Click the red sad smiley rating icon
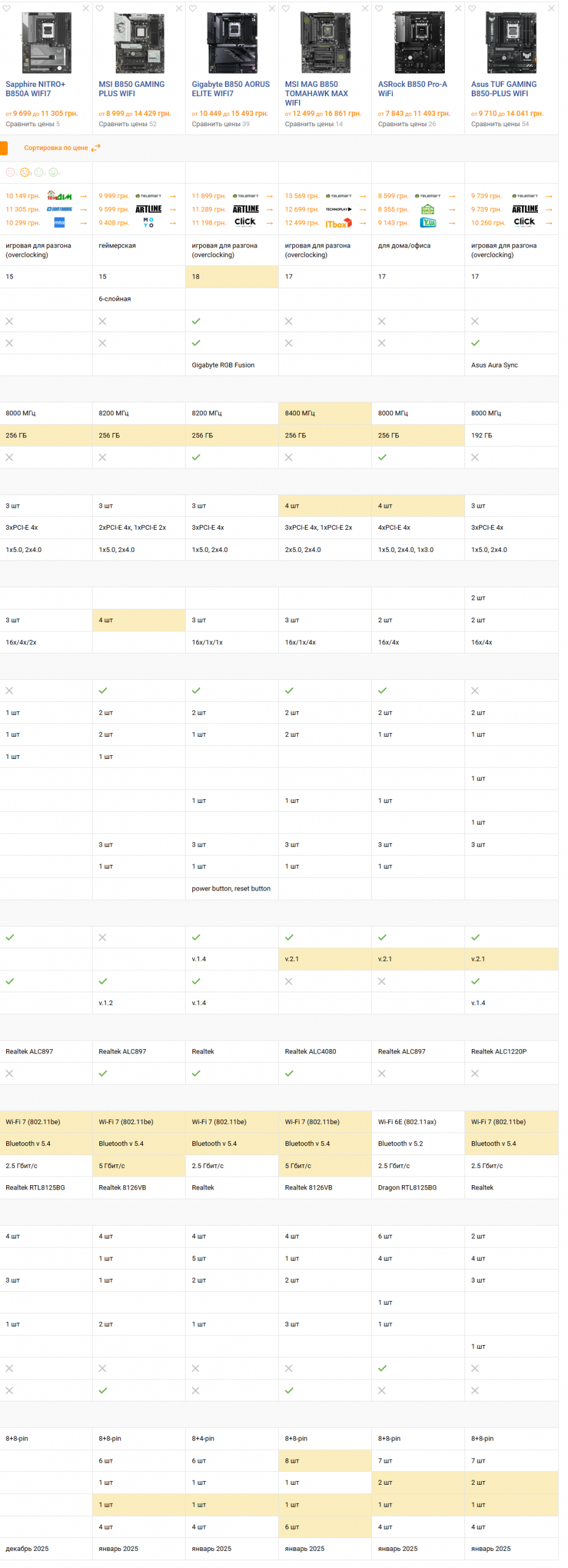Screen dimensions: 568x1568 (10, 172)
